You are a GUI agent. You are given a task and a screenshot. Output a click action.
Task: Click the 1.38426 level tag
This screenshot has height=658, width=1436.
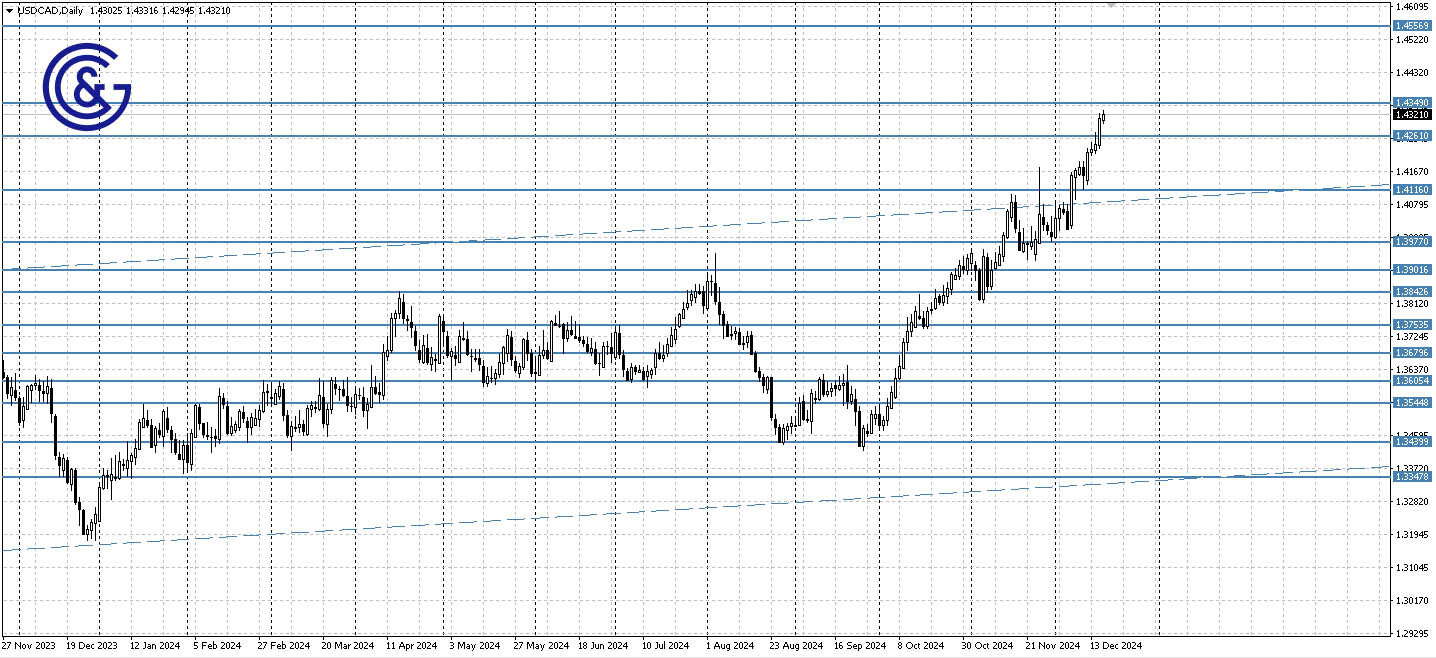[x=1413, y=290]
